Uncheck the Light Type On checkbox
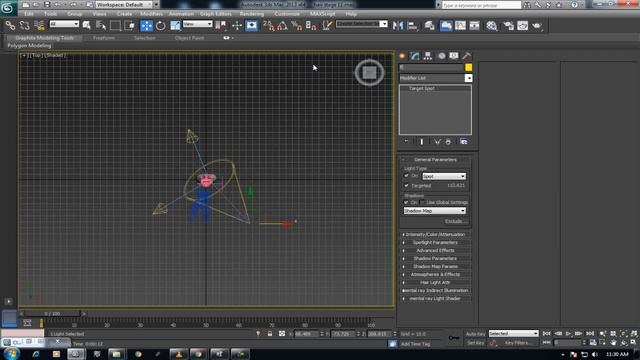The width and height of the screenshot is (640, 360). (x=406, y=176)
